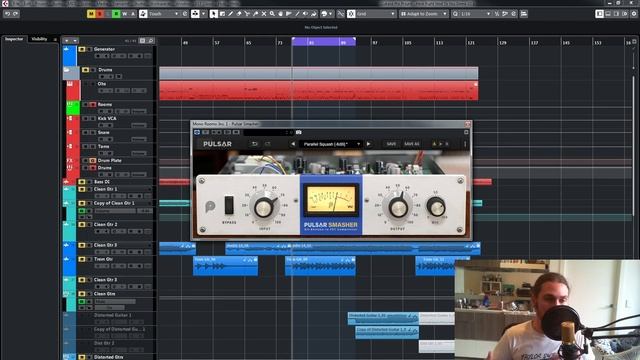Image resolution: width=640 pixels, height=360 pixels.
Task: Select the Range Selection tool
Action: 222,14
